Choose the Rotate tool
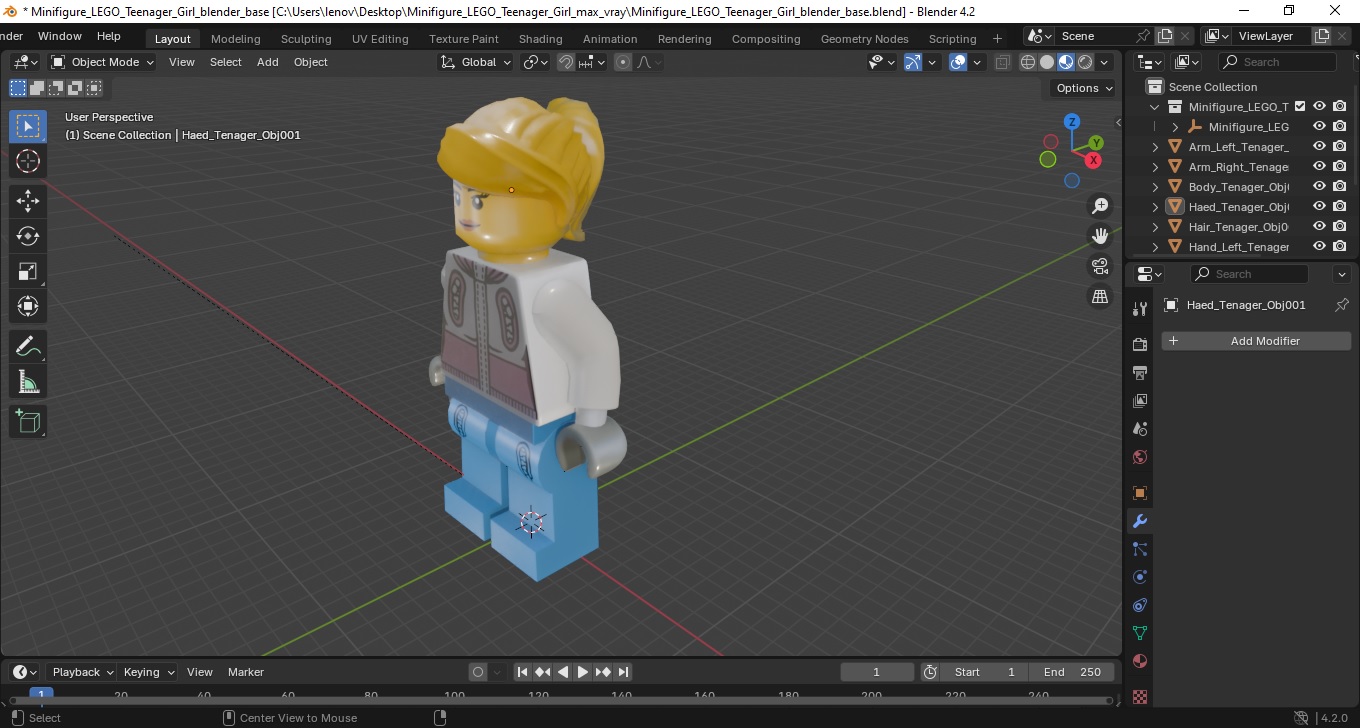This screenshot has width=1360, height=728. 28,236
